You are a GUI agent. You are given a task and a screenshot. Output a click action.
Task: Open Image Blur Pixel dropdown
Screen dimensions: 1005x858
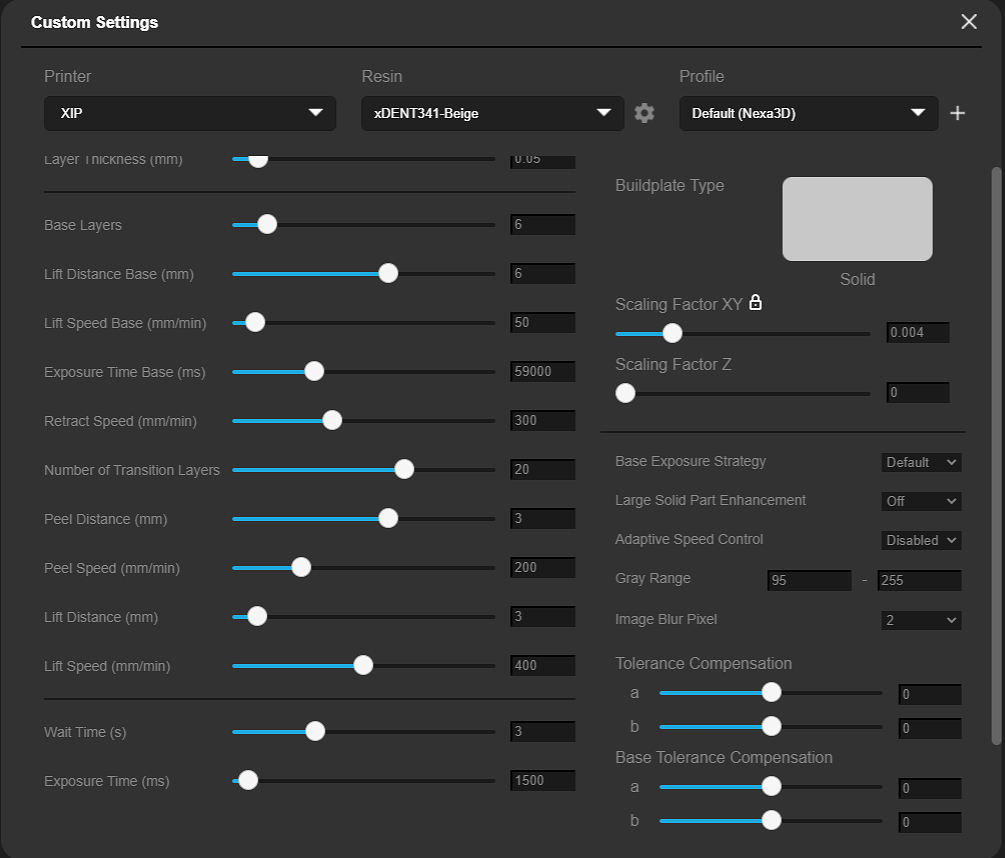pyautogui.click(x=921, y=620)
